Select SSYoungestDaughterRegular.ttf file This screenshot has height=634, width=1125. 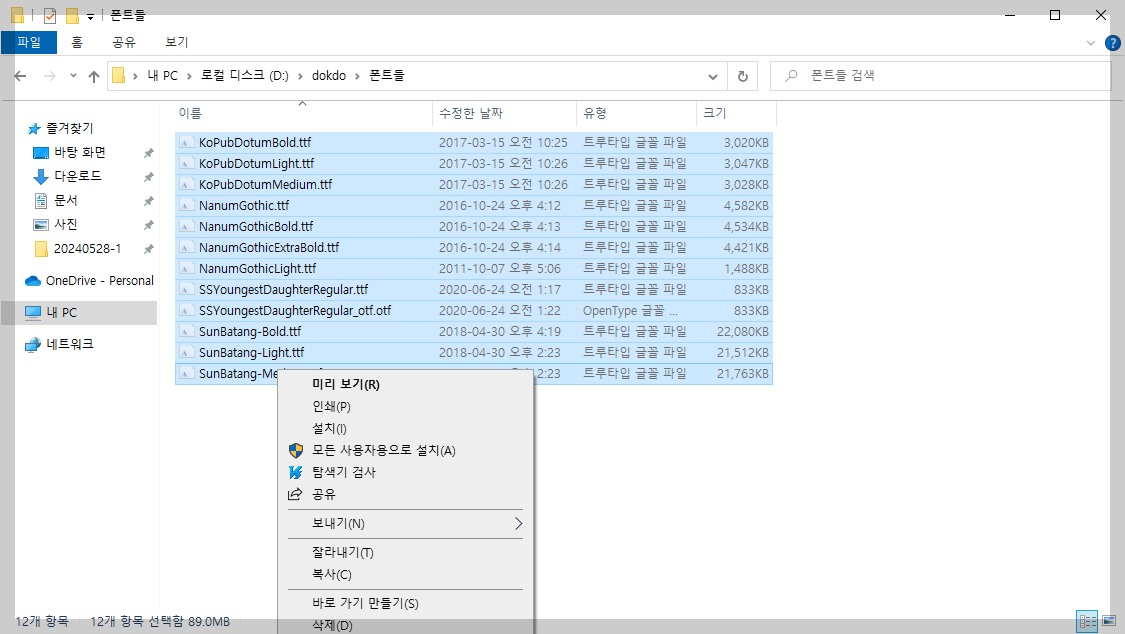point(474,290)
